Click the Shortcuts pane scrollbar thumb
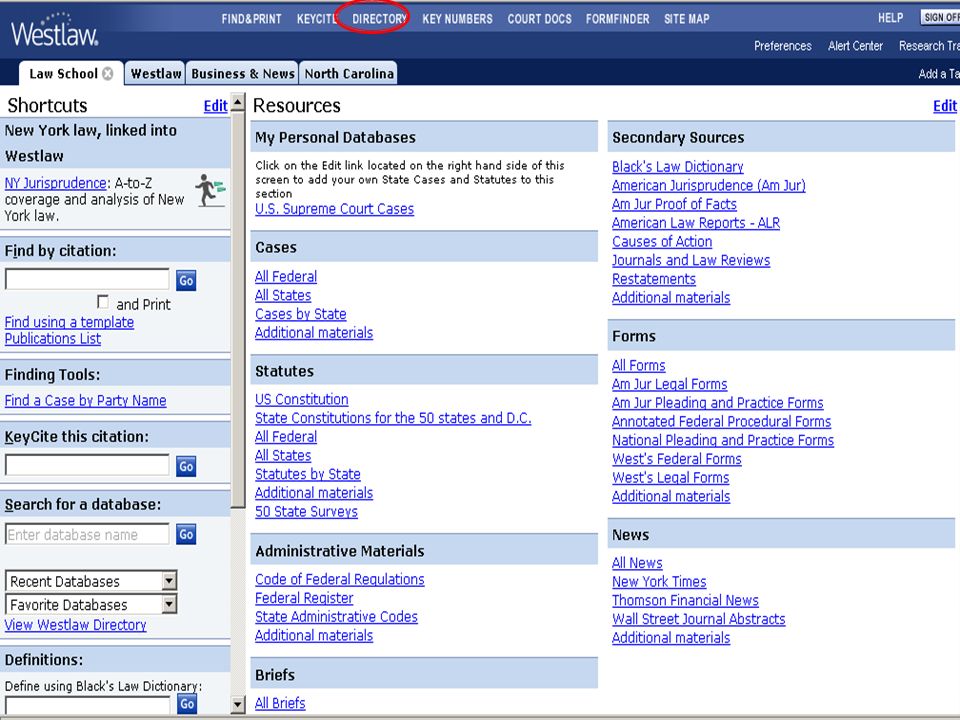 (238, 309)
